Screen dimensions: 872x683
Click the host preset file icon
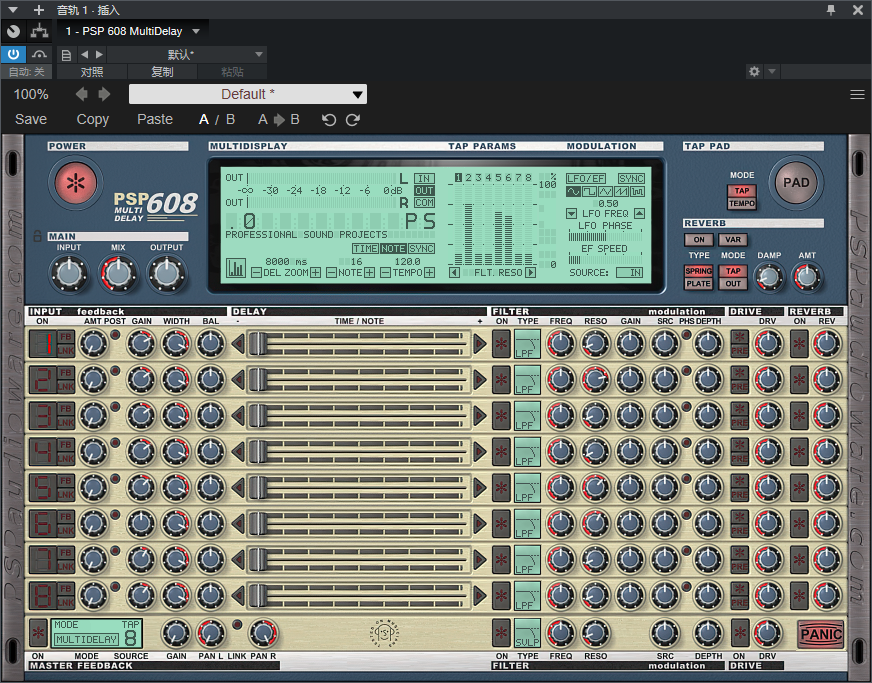coord(66,55)
